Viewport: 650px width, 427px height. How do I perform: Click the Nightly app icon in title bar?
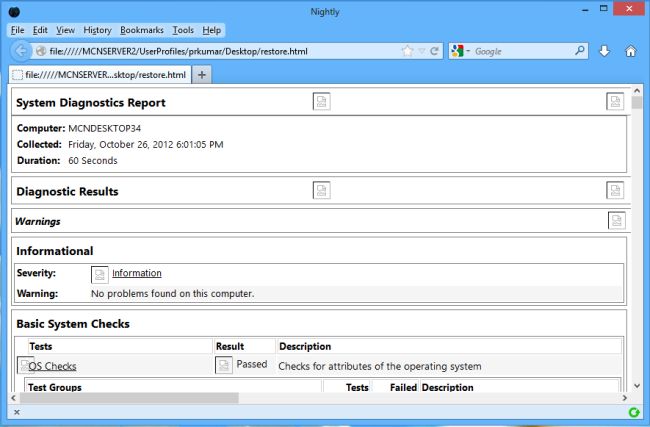(x=15, y=11)
